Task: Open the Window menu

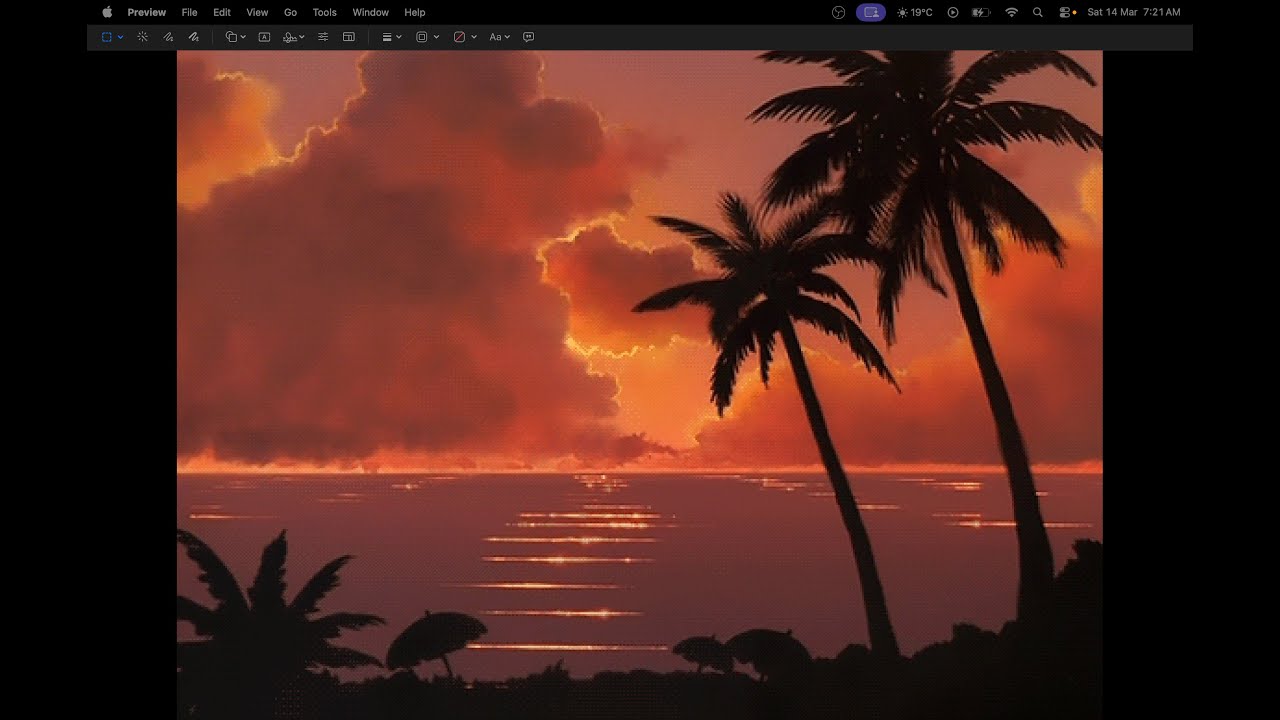Action: coord(370,12)
